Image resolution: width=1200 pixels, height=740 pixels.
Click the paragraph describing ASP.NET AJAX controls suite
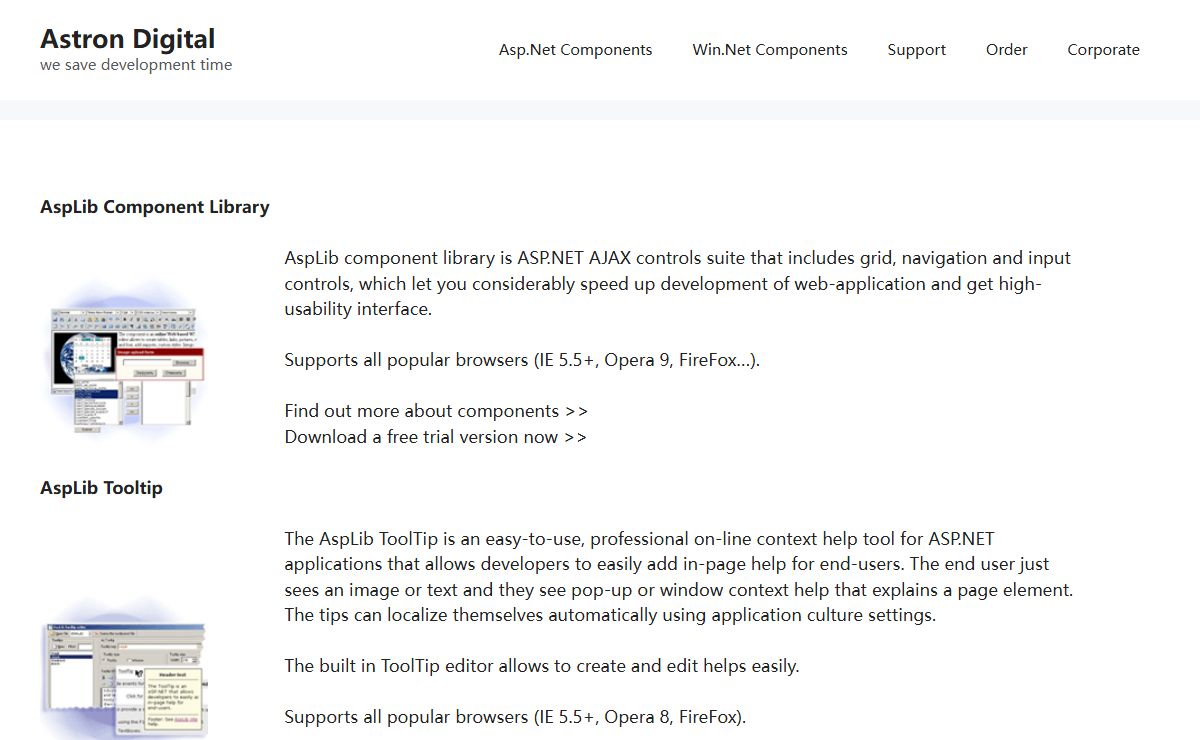678,283
